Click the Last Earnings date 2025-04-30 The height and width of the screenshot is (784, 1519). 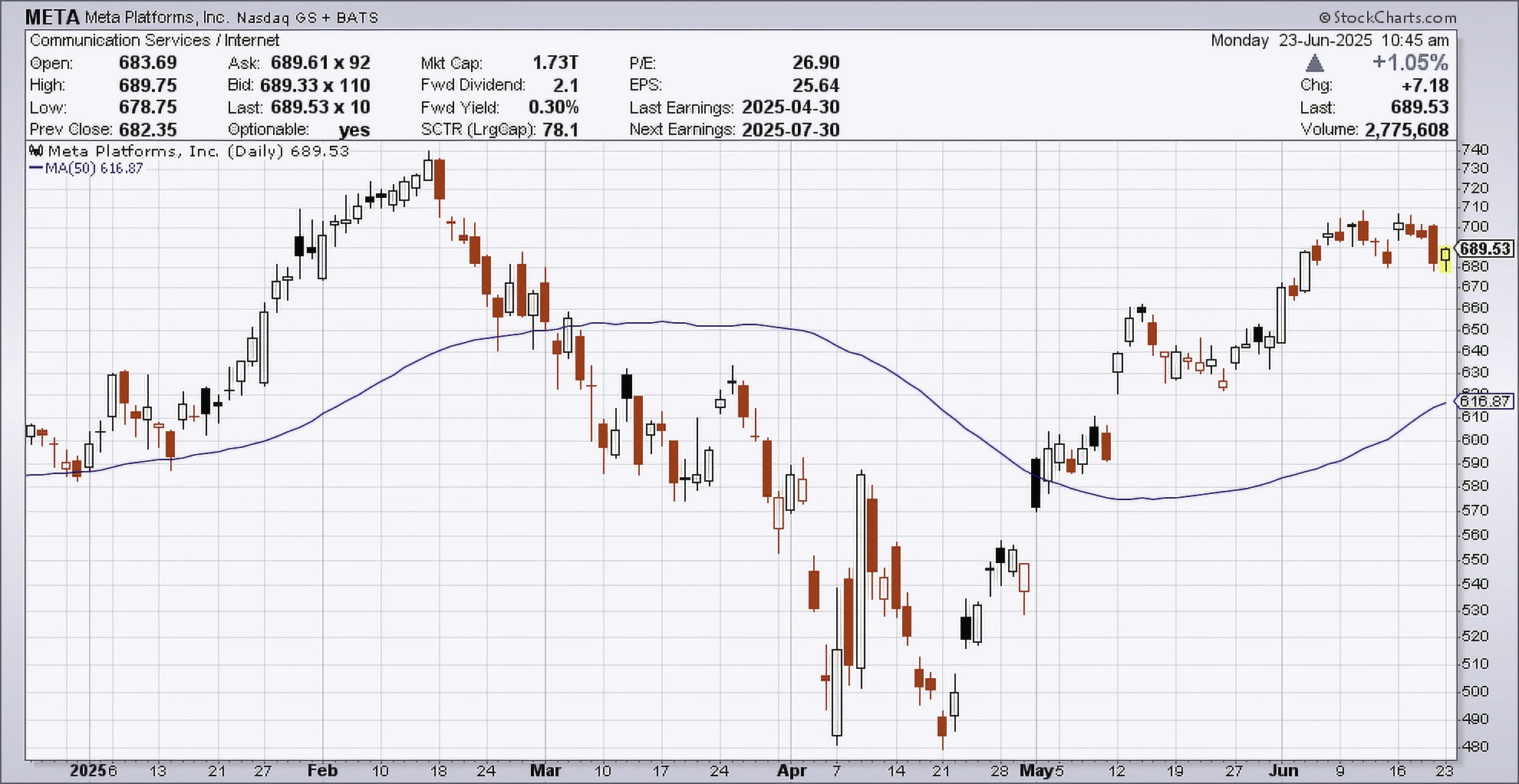coord(791,107)
